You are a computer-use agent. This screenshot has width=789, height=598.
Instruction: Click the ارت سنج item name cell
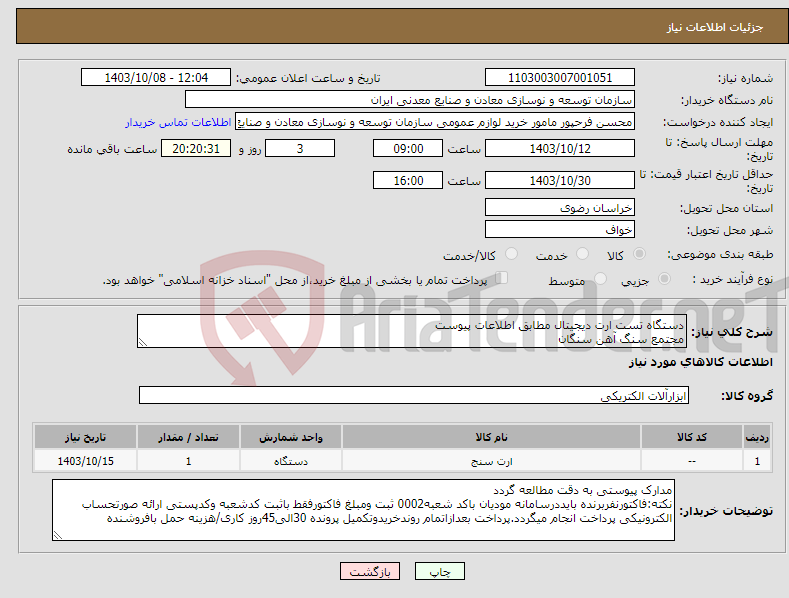[x=491, y=461]
